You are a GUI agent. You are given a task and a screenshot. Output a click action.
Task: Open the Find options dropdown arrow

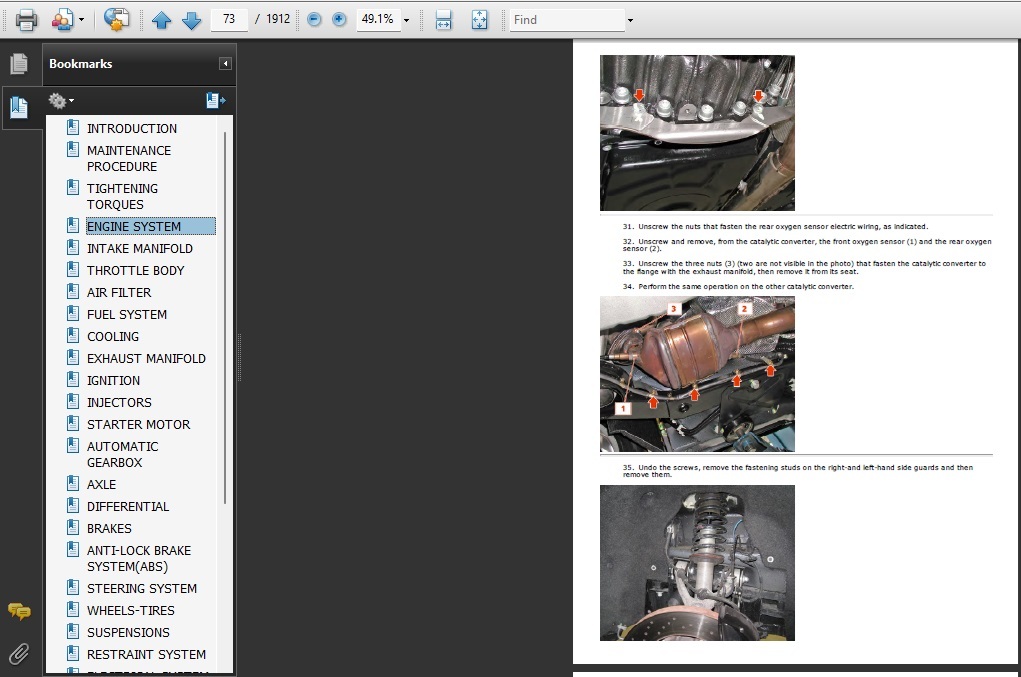(630, 20)
